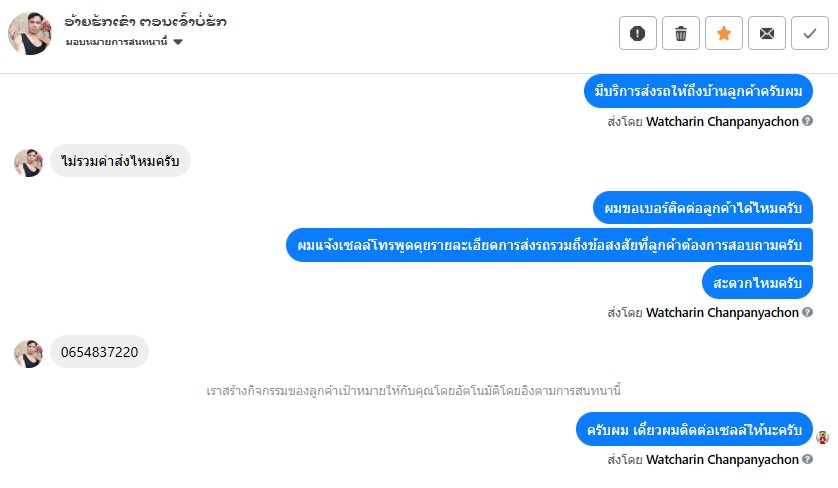Screen dimensions: 838x488
Task: Click the ผมขอเบอร์ติดต่อลูกค้าได้ไหมครับ message bubble
Action: [702, 209]
